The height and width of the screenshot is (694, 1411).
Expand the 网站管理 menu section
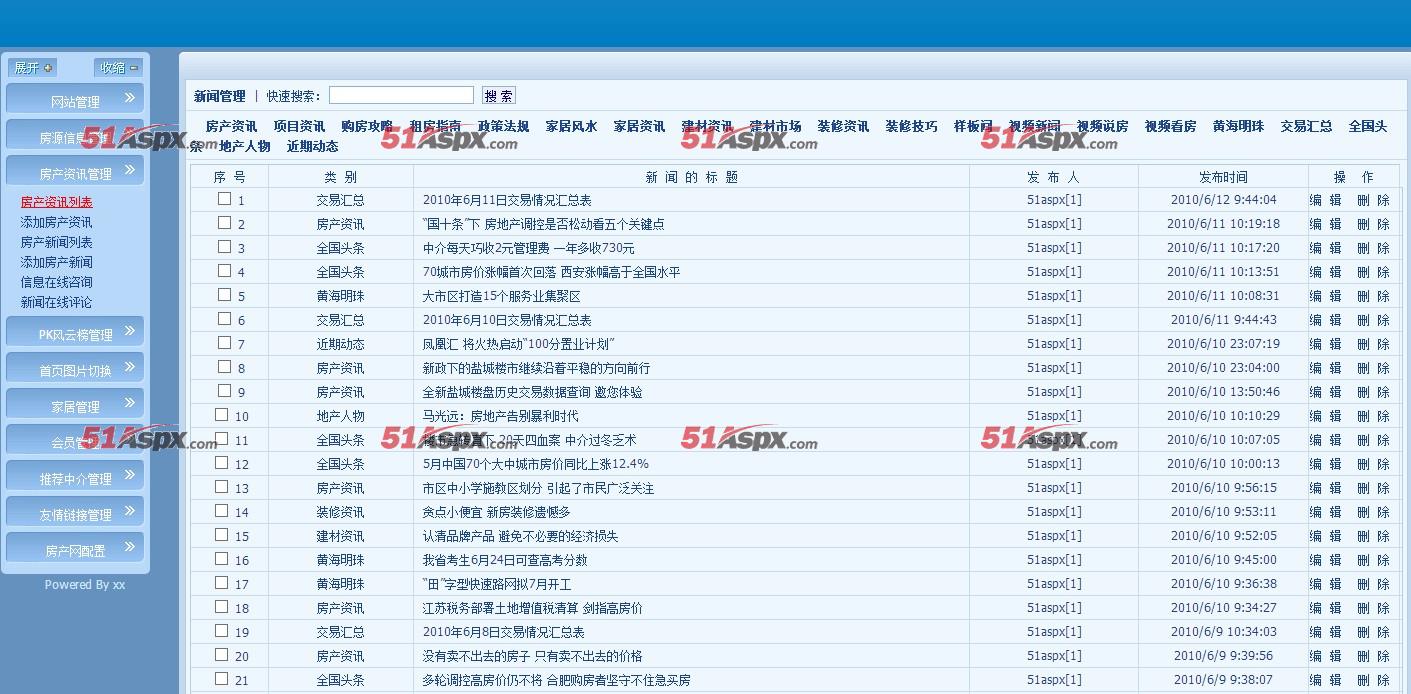click(74, 98)
